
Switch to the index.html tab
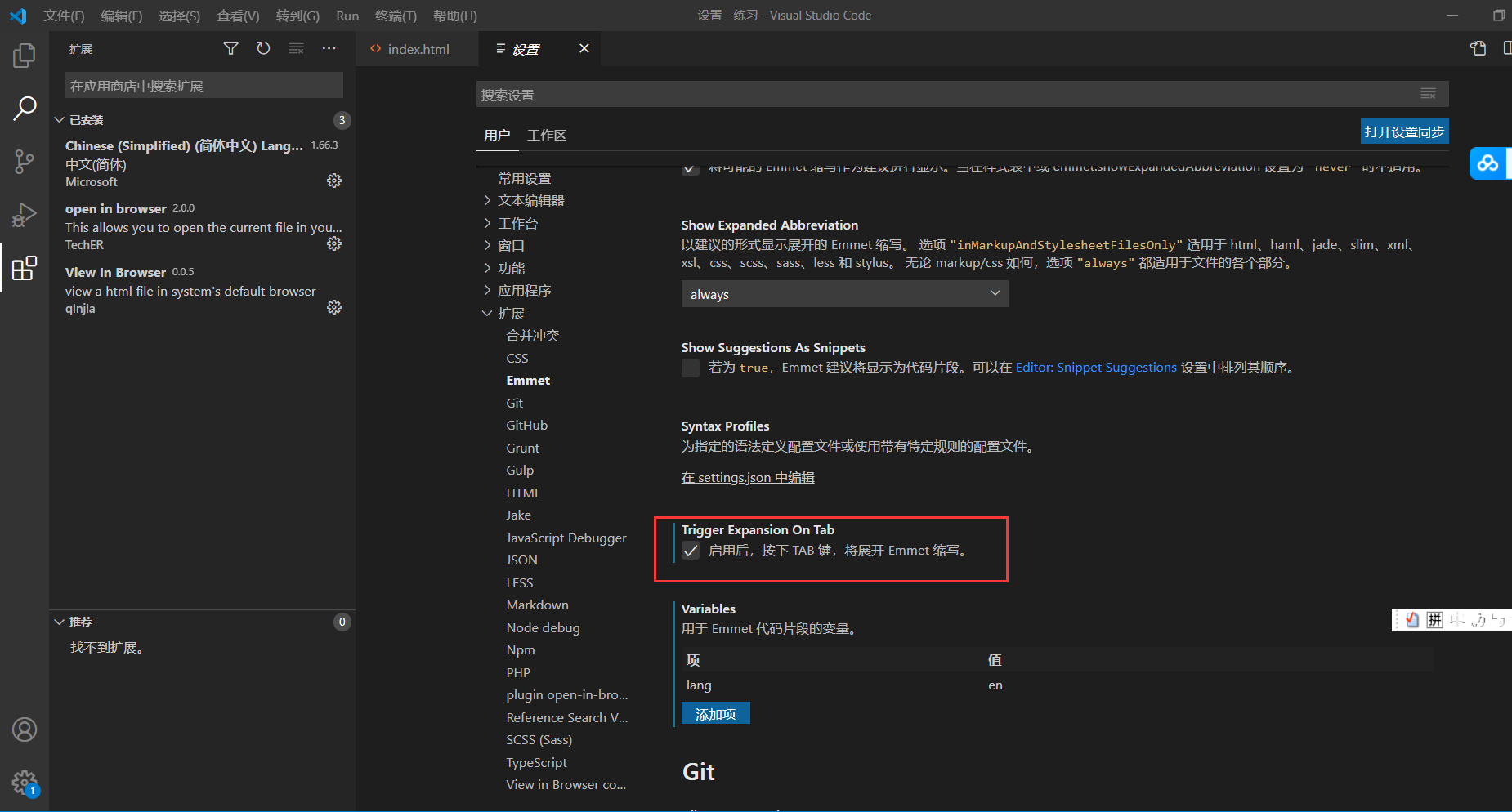418,49
